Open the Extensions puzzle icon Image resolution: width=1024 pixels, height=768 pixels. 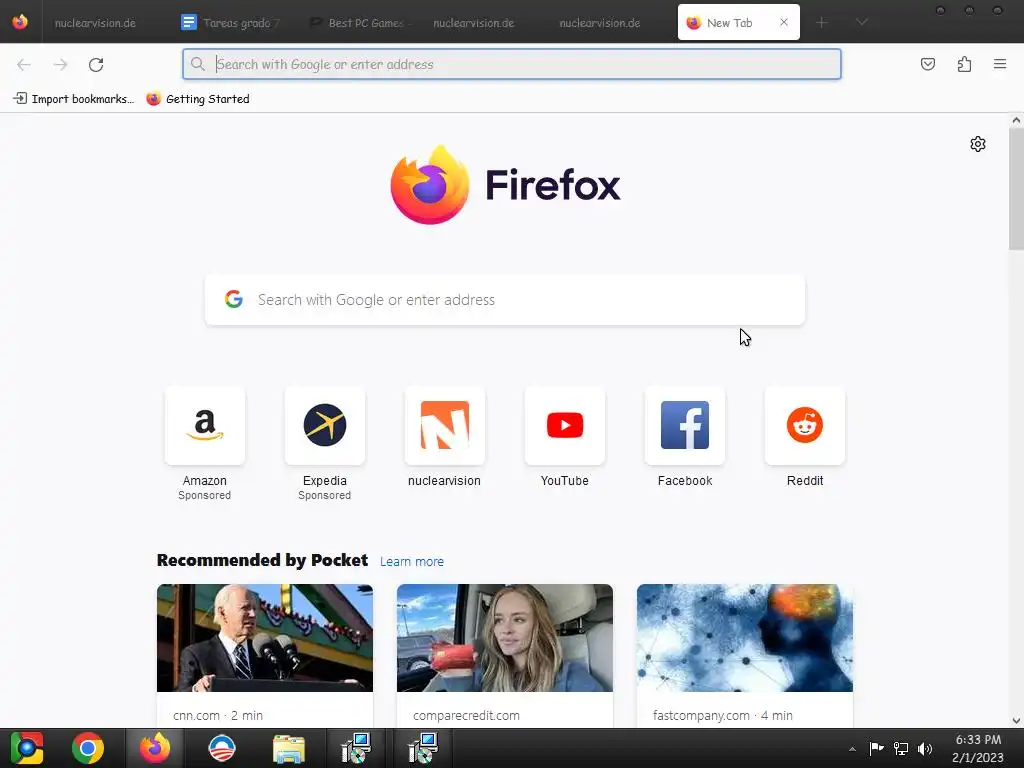click(x=964, y=64)
